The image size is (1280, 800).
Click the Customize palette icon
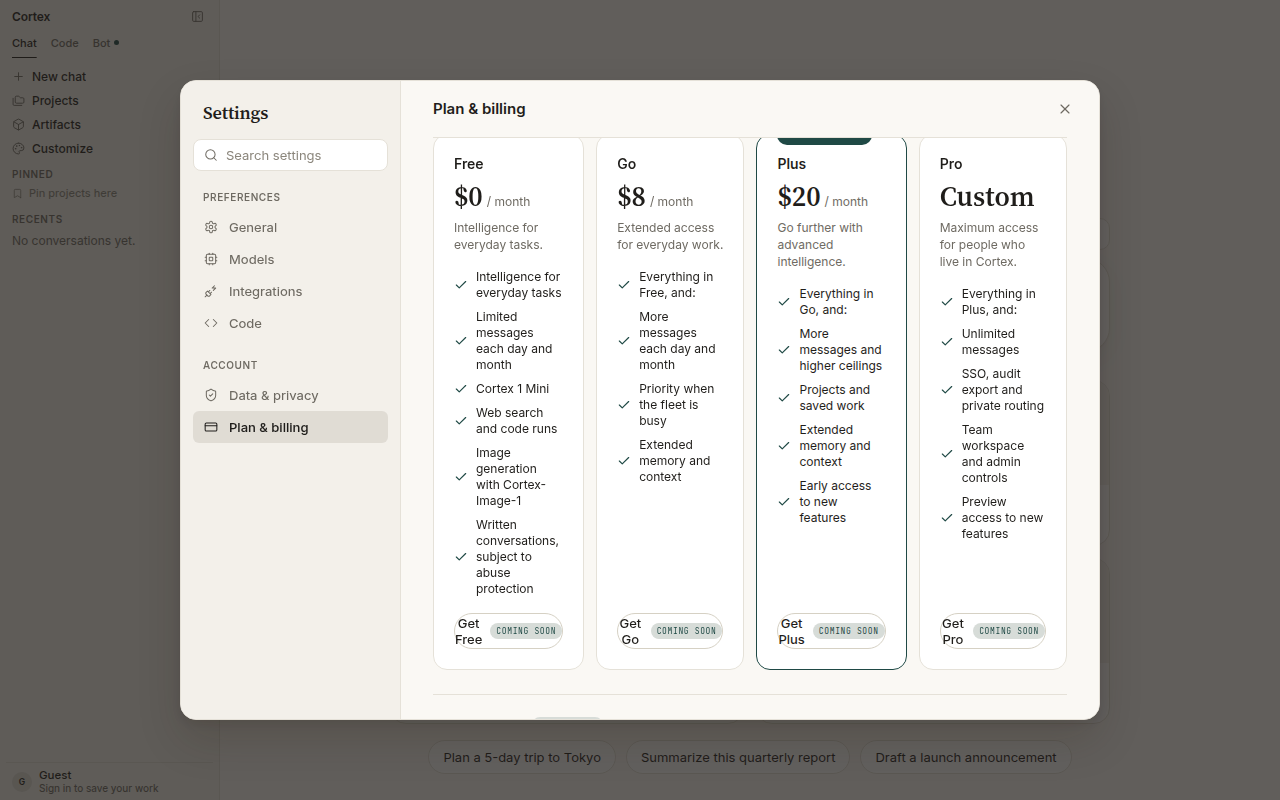18,149
